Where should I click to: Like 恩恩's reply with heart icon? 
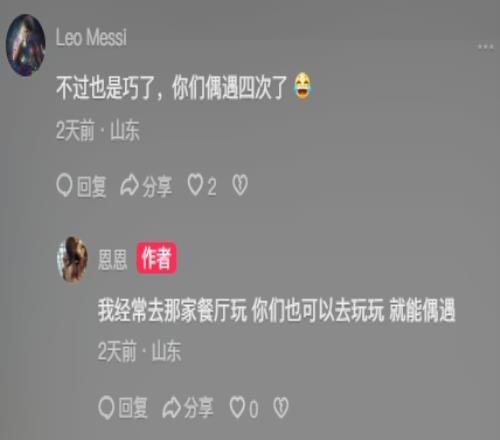237,407
